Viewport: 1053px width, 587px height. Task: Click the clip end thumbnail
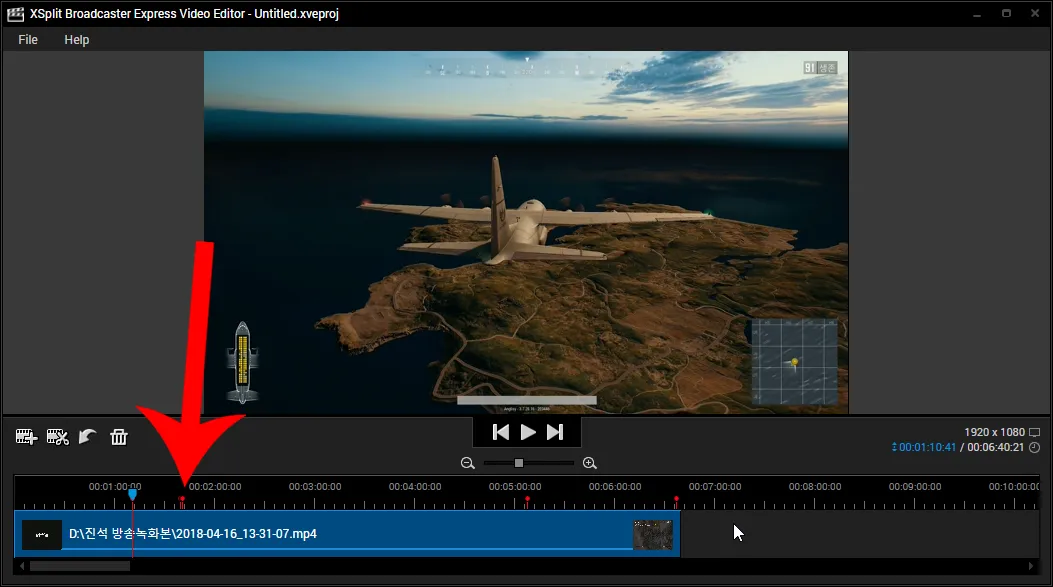click(653, 535)
